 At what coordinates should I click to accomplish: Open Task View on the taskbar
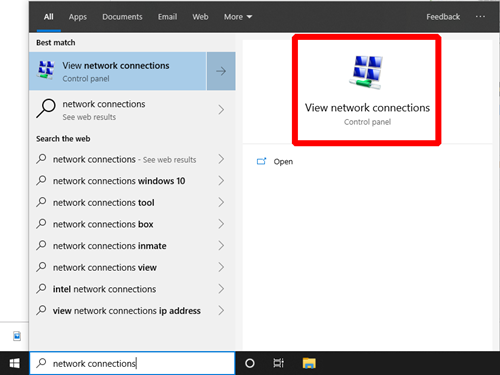tap(279, 363)
